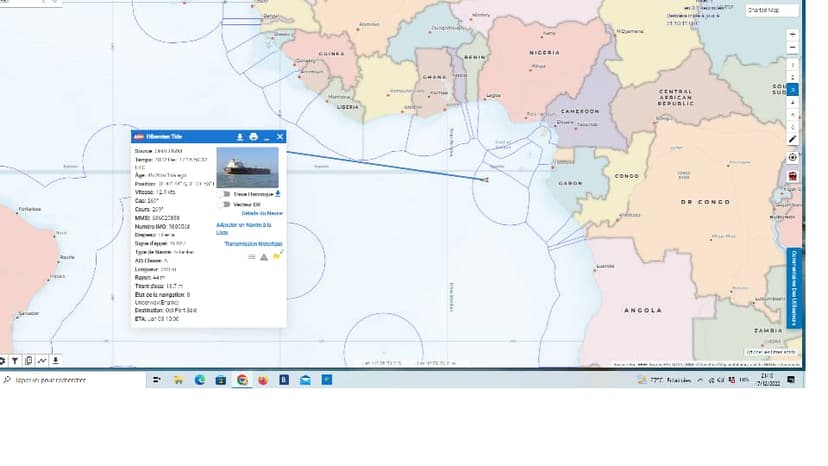Click the warning triangle icon in popup

click(264, 257)
